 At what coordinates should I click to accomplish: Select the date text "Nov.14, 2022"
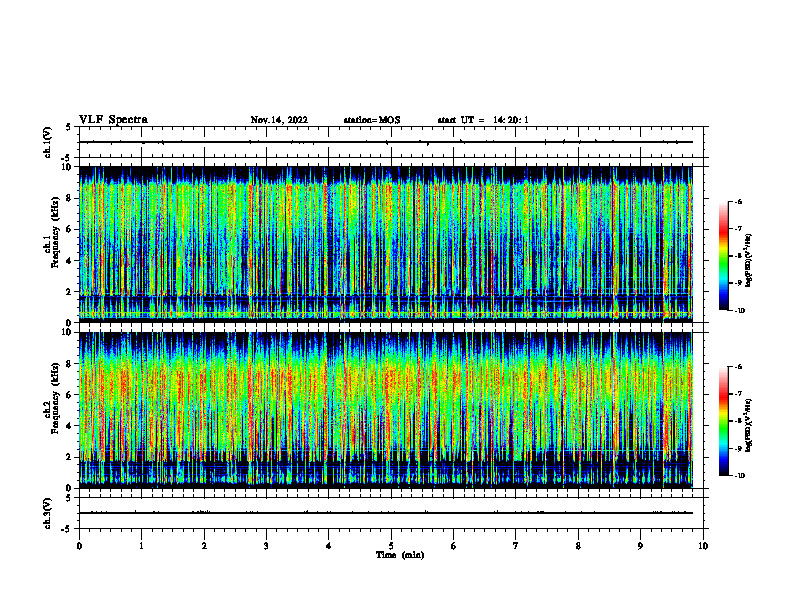pyautogui.click(x=279, y=120)
